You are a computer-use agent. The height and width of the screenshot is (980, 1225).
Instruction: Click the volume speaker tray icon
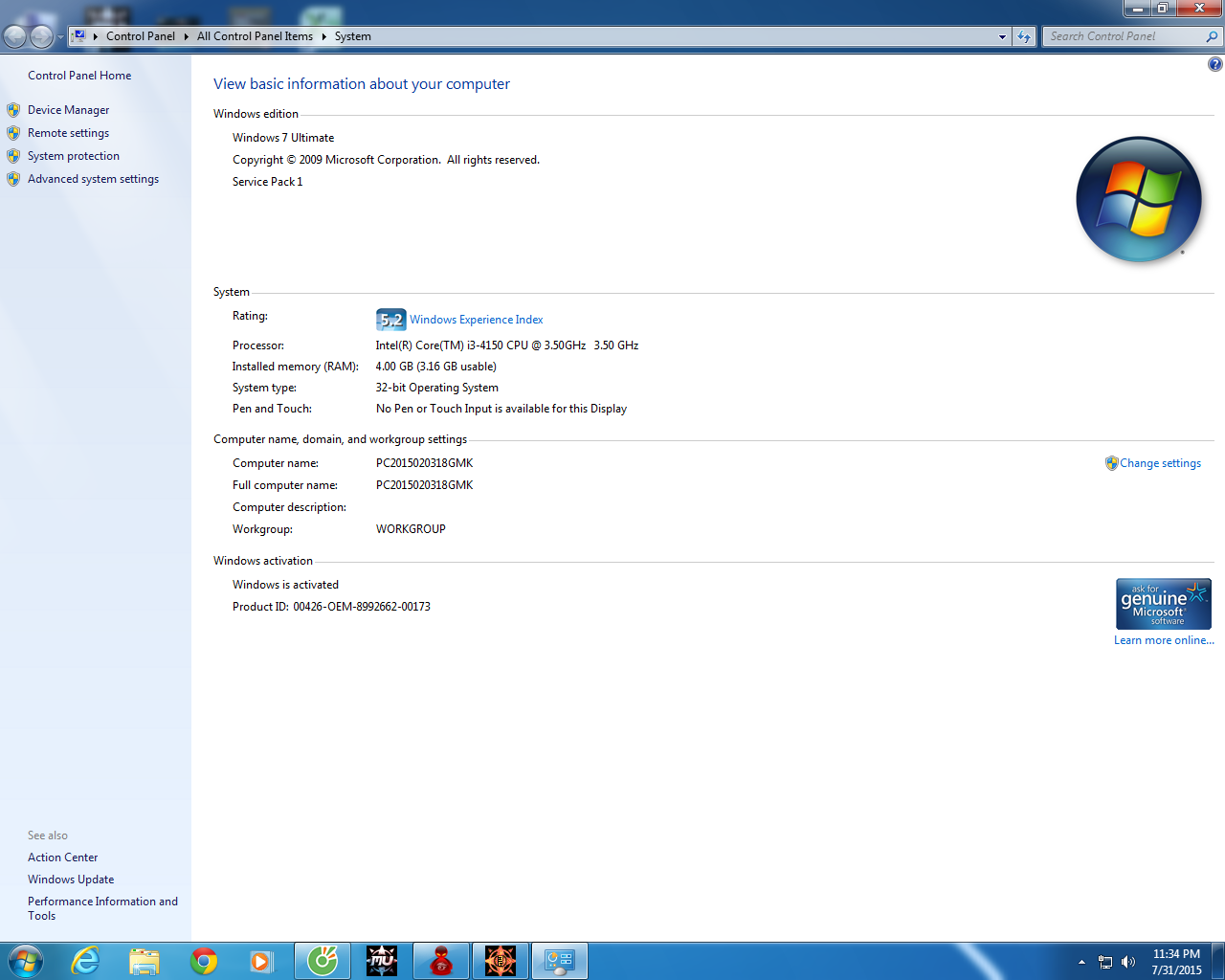coord(1128,962)
